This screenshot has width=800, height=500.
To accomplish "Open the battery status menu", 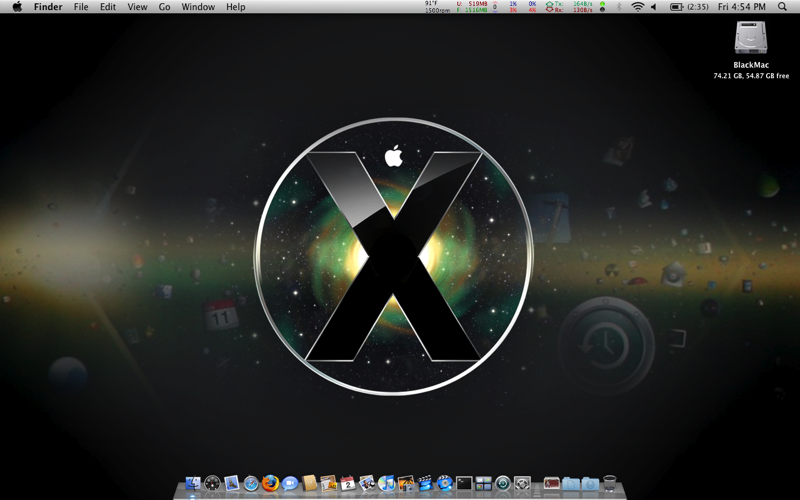I will [x=677, y=7].
